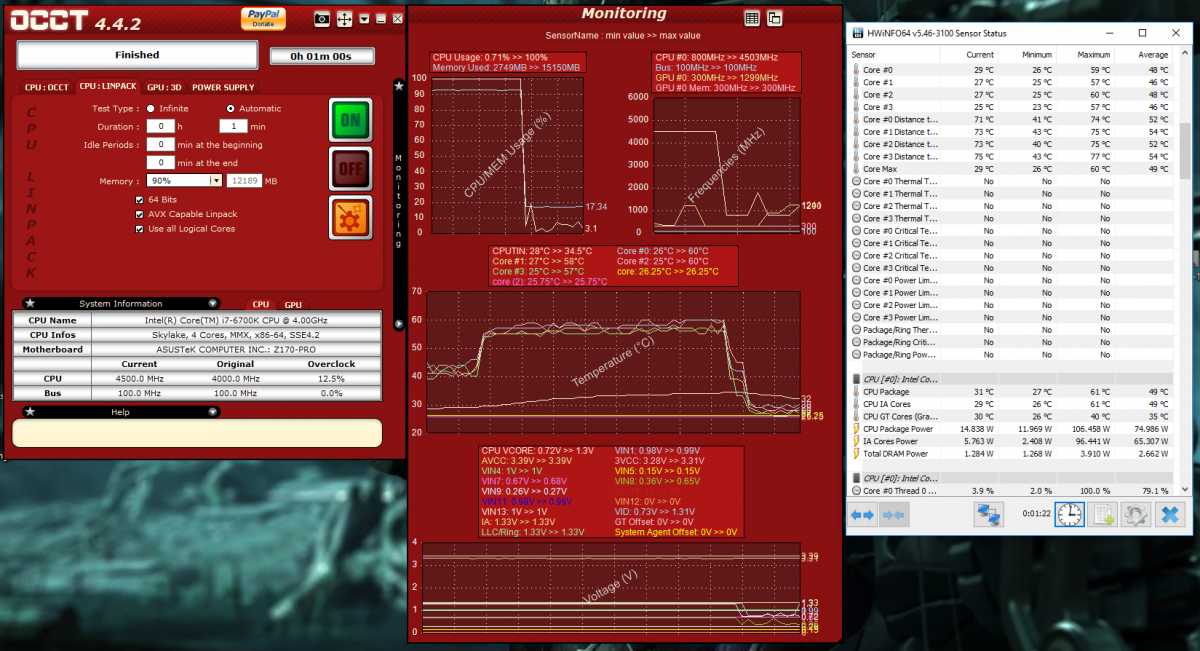This screenshot has width=1200, height=651.
Task: Open the OCCT title bar dropdown arrow
Action: 365,18
